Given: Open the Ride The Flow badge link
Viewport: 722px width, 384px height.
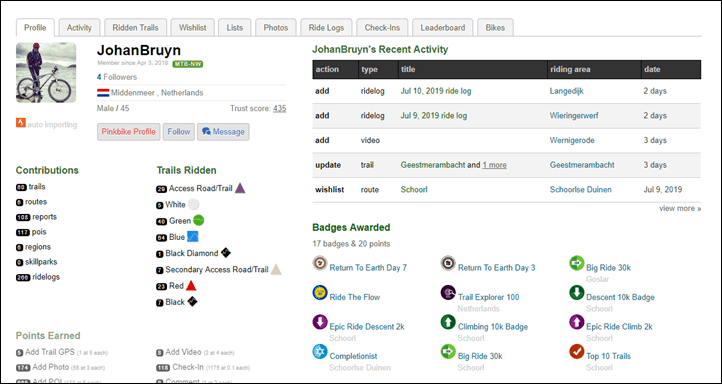Looking at the screenshot, I should pos(355,297).
